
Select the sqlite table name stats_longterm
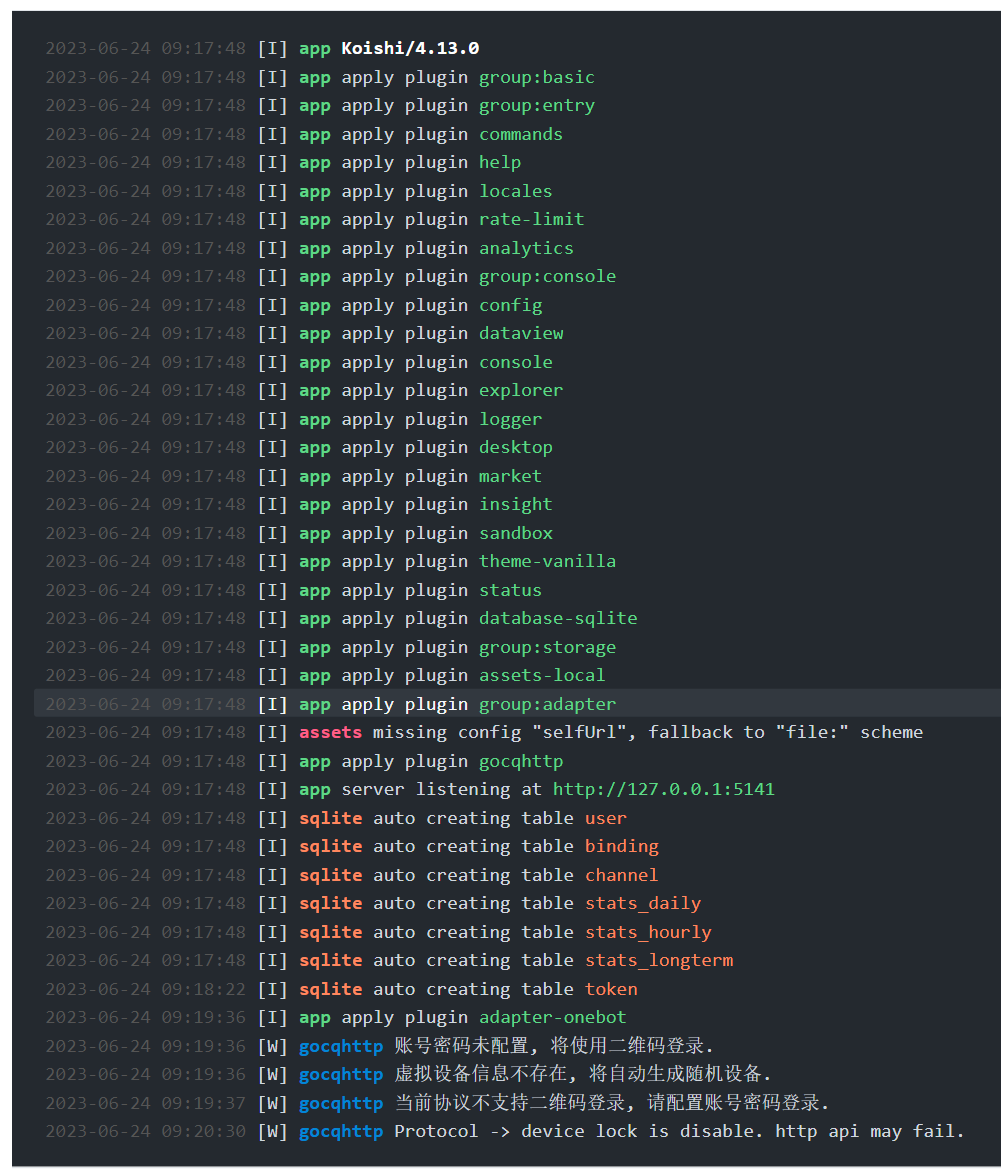(x=659, y=960)
